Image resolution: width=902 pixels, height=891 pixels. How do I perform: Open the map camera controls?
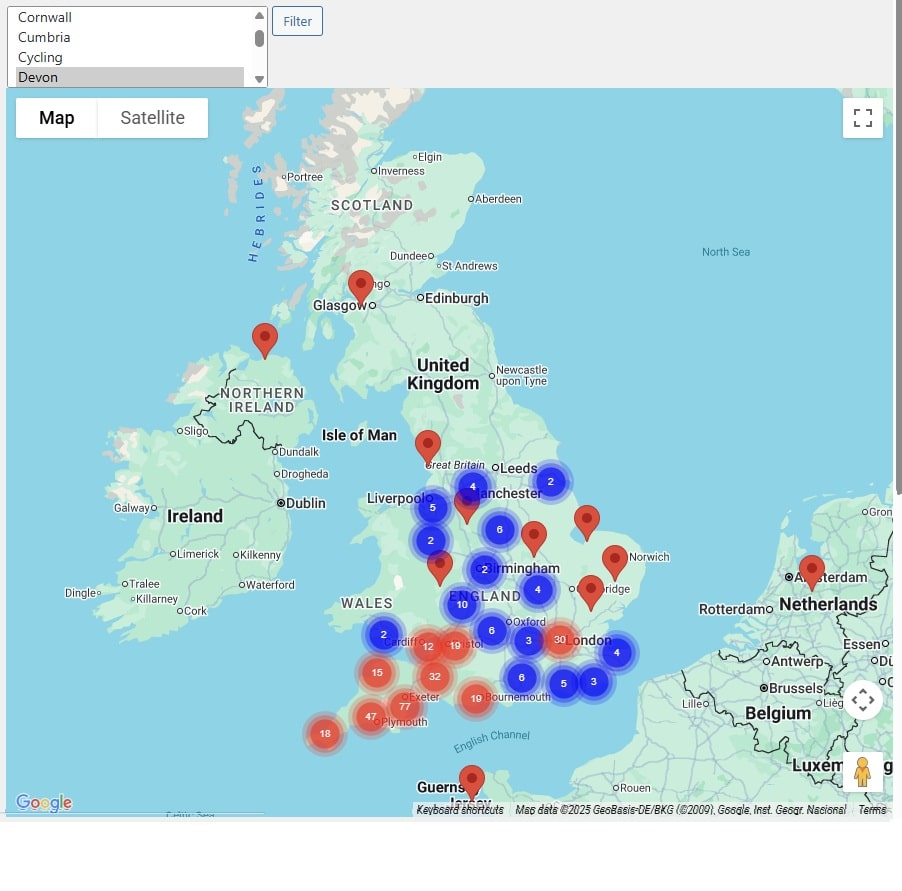[x=862, y=700]
